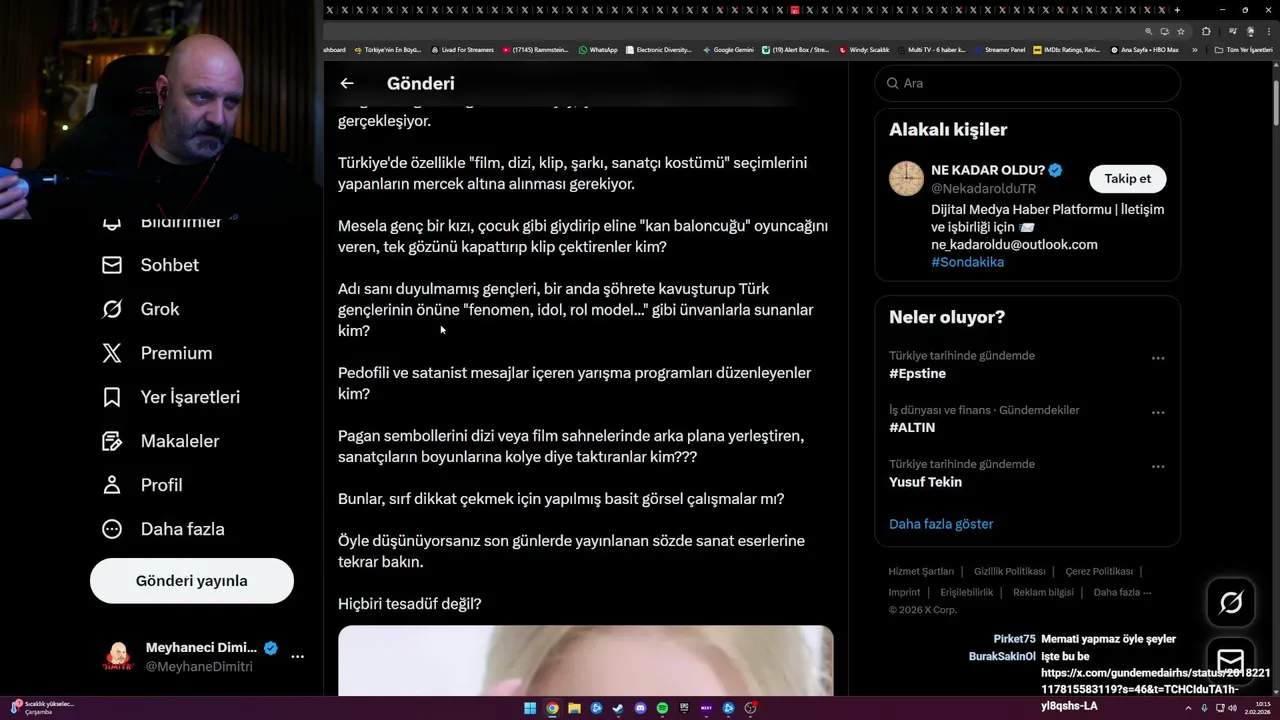The height and width of the screenshot is (720, 1280).
Task: Open Yer İşaretleri bookmarks
Action: click(171, 397)
